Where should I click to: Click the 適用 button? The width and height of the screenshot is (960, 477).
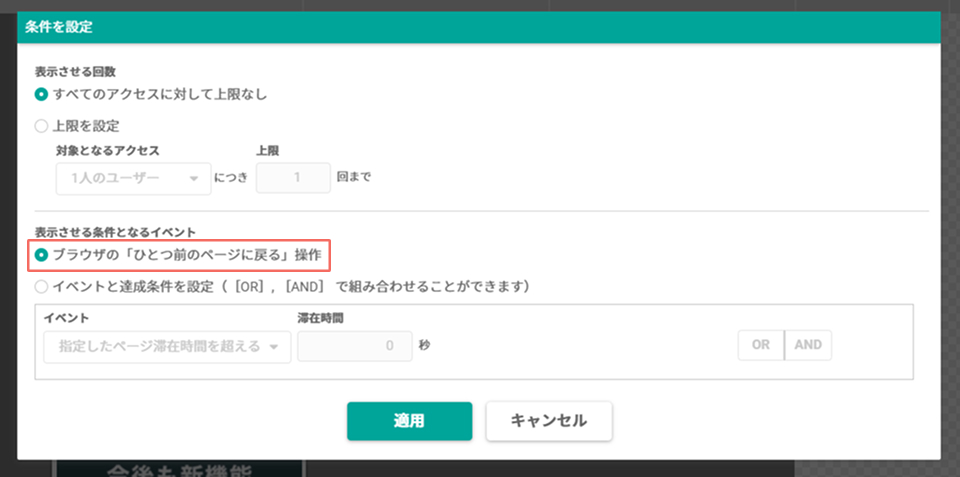click(410, 421)
